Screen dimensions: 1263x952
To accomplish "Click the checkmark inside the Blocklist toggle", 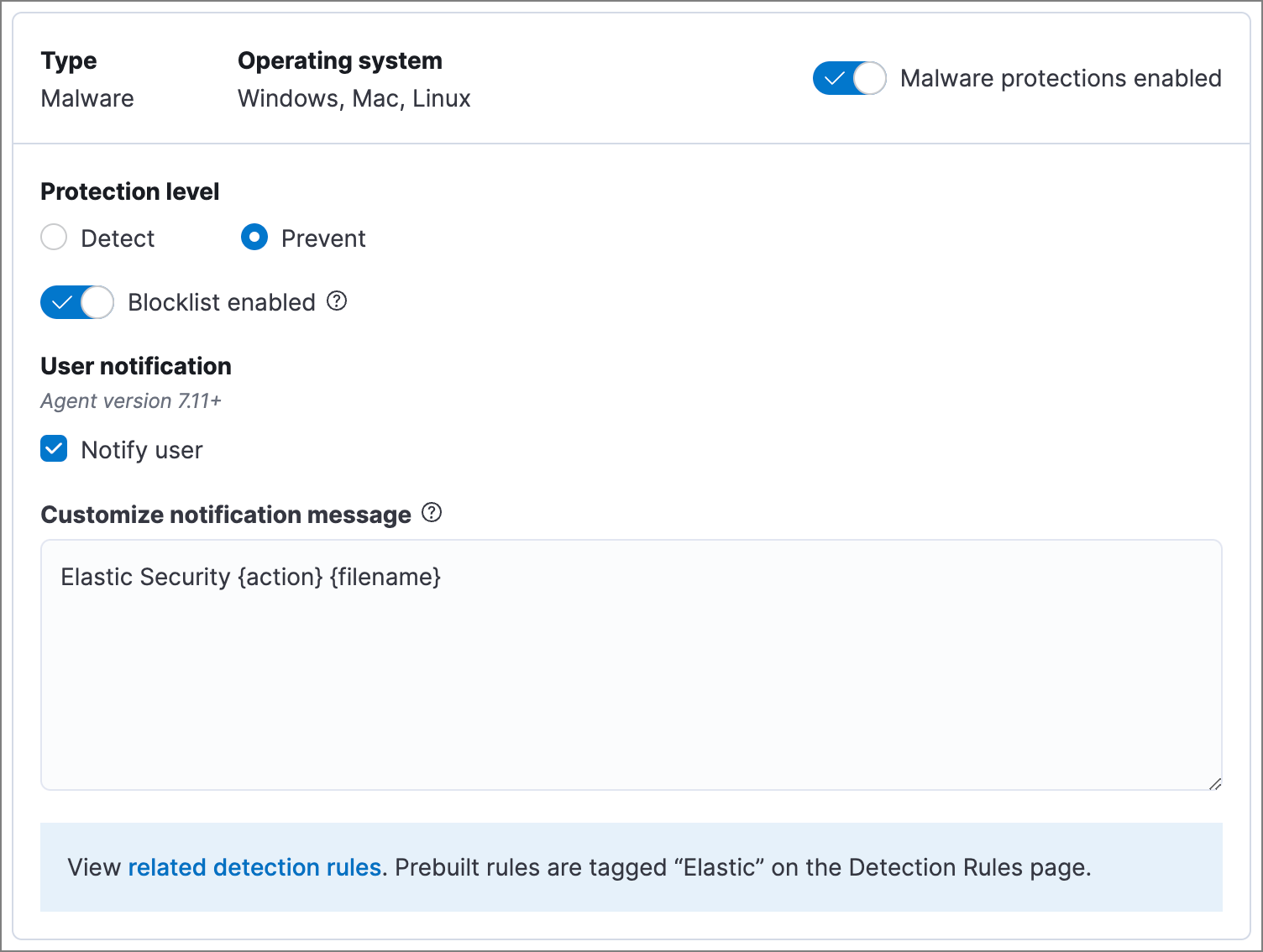I will (x=63, y=302).
